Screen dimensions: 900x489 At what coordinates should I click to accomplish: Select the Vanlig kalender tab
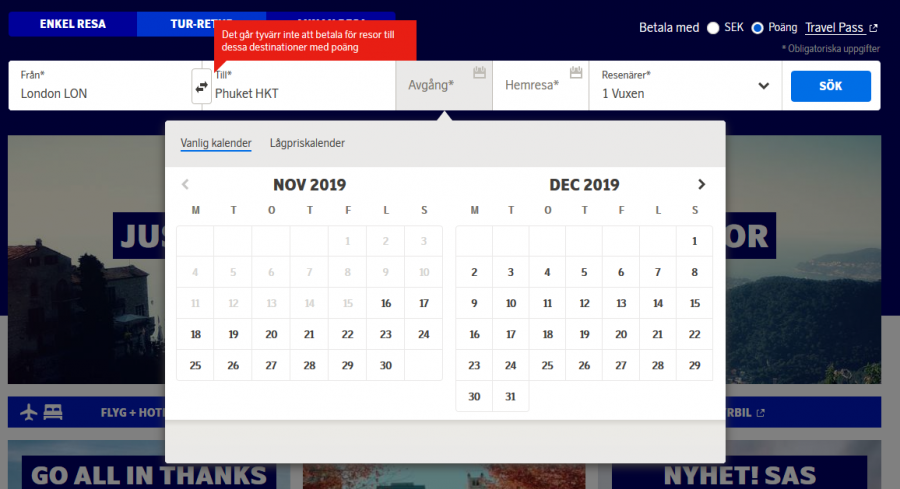click(x=215, y=143)
